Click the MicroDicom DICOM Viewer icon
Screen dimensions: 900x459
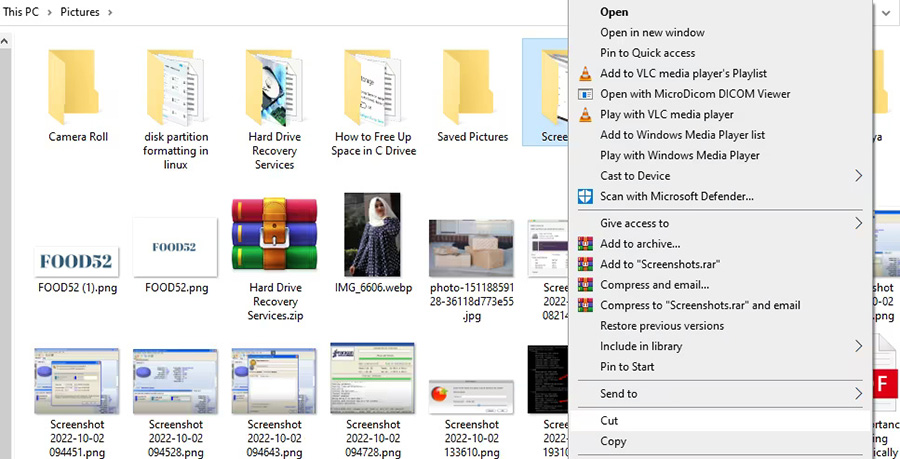click(x=586, y=94)
